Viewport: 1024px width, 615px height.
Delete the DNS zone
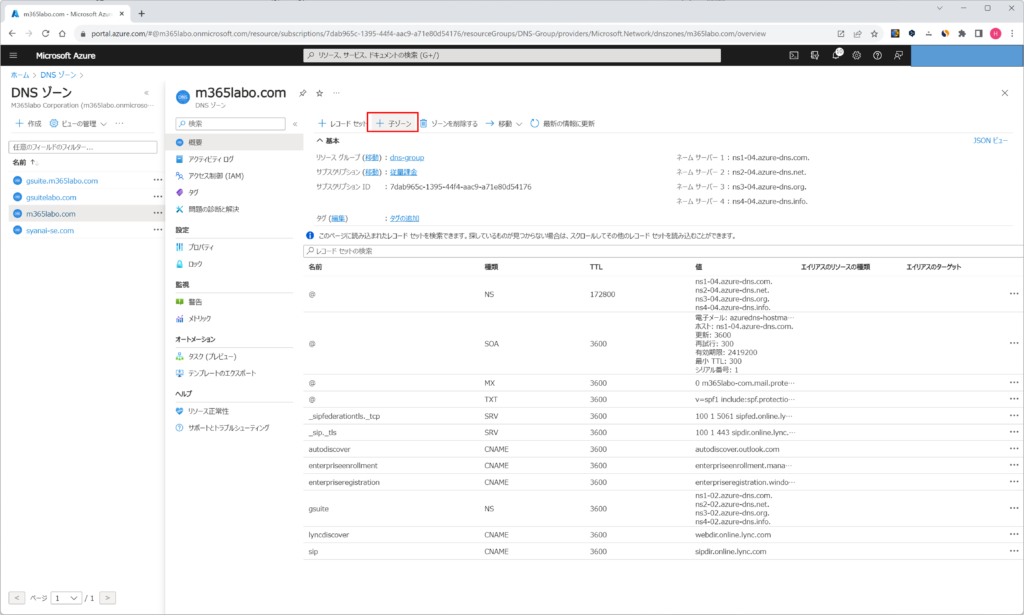click(448, 123)
